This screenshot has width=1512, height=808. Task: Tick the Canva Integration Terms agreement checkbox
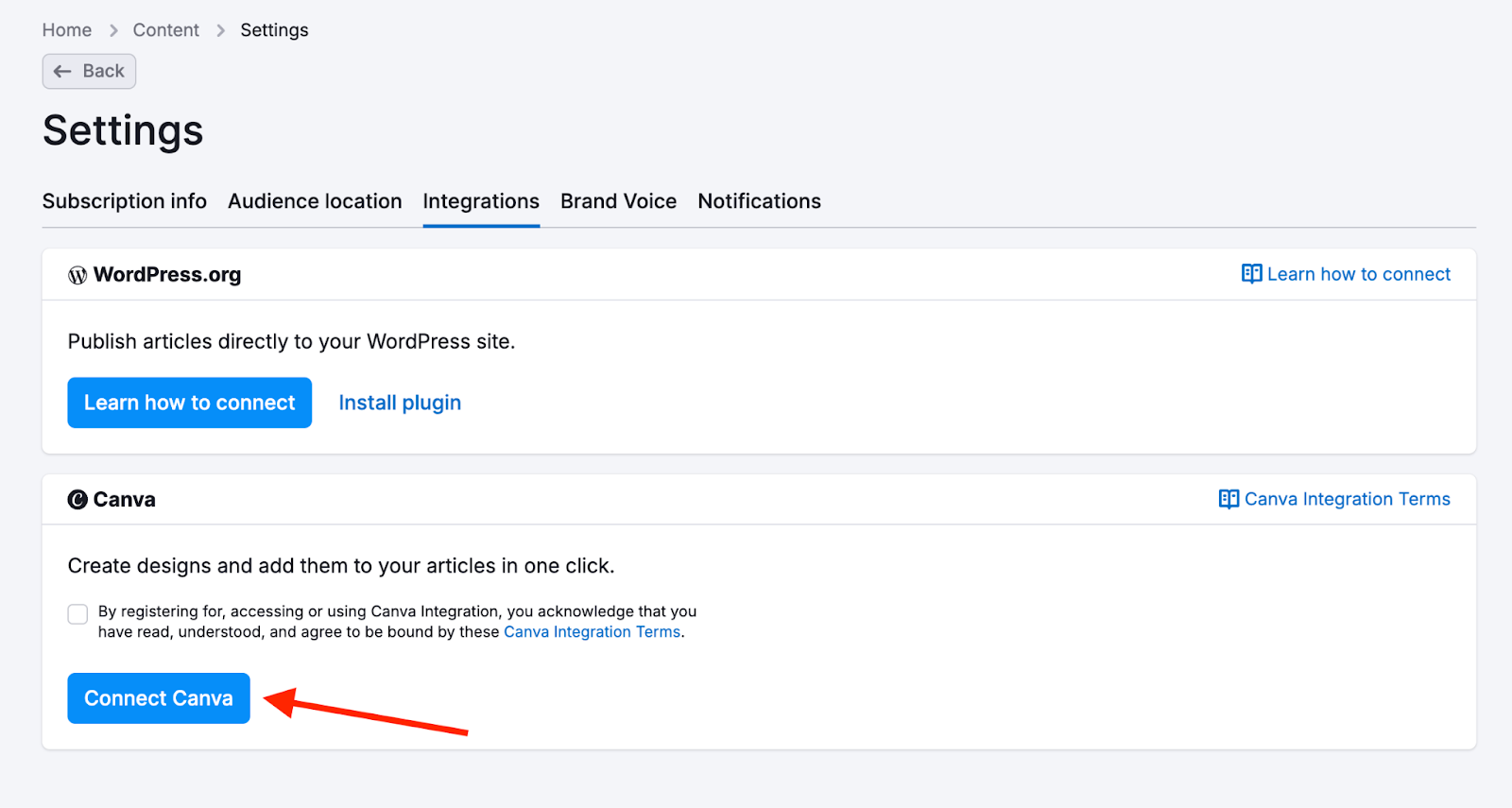(x=77, y=614)
